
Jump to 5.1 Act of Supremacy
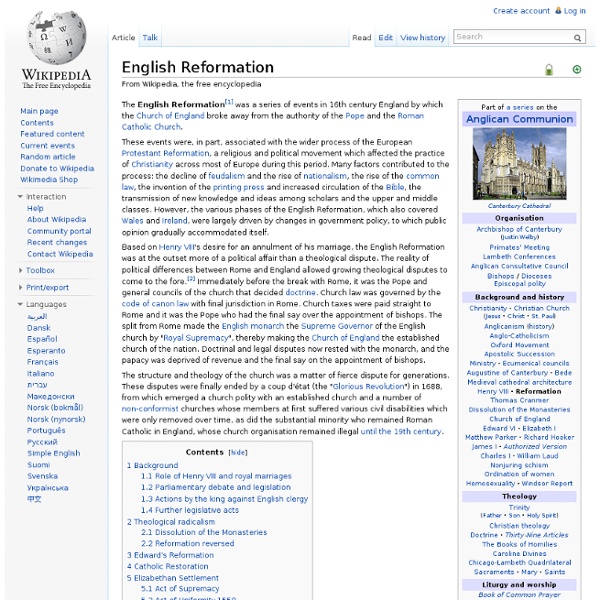coord(180,589)
